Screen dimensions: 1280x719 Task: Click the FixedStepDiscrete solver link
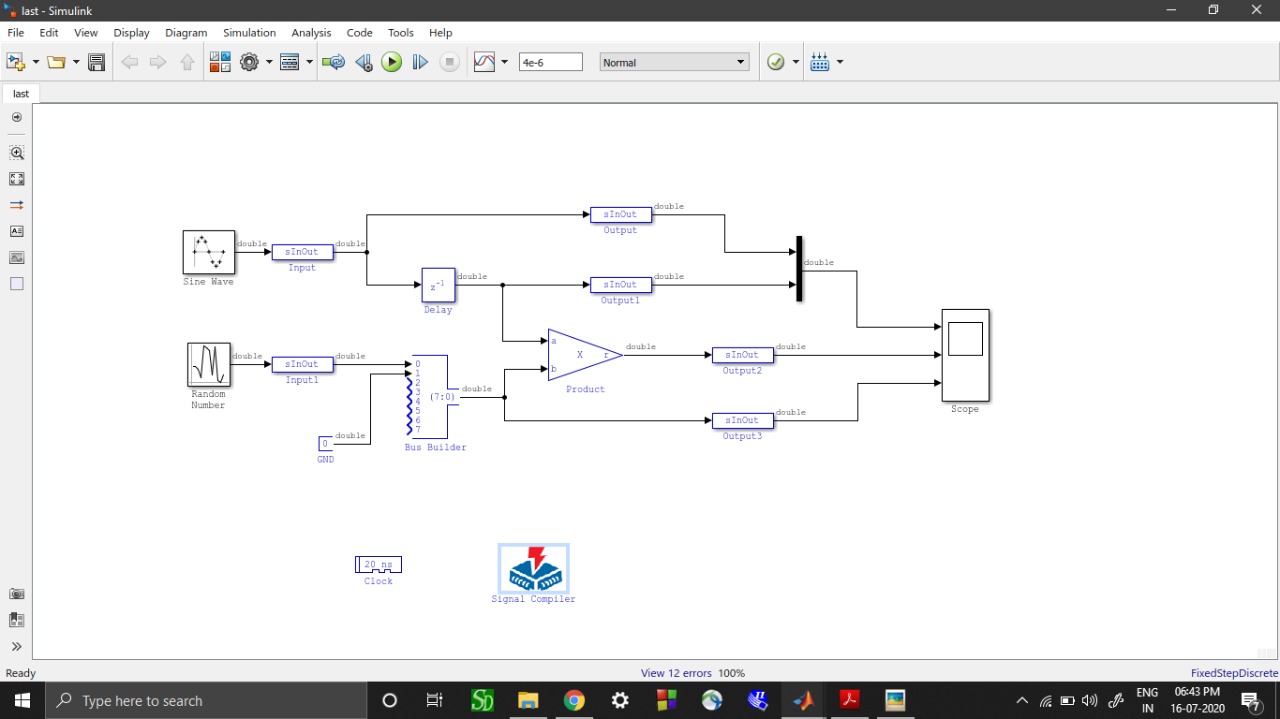(x=1234, y=673)
